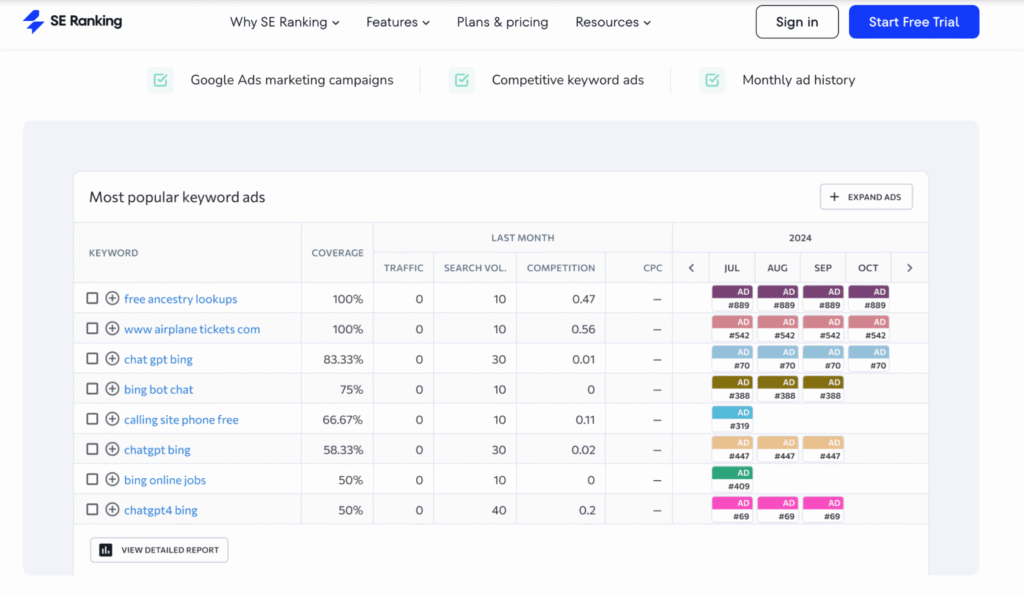Select checkbox for www airplane tickets com
The width and height of the screenshot is (1024, 595).
coord(92,328)
